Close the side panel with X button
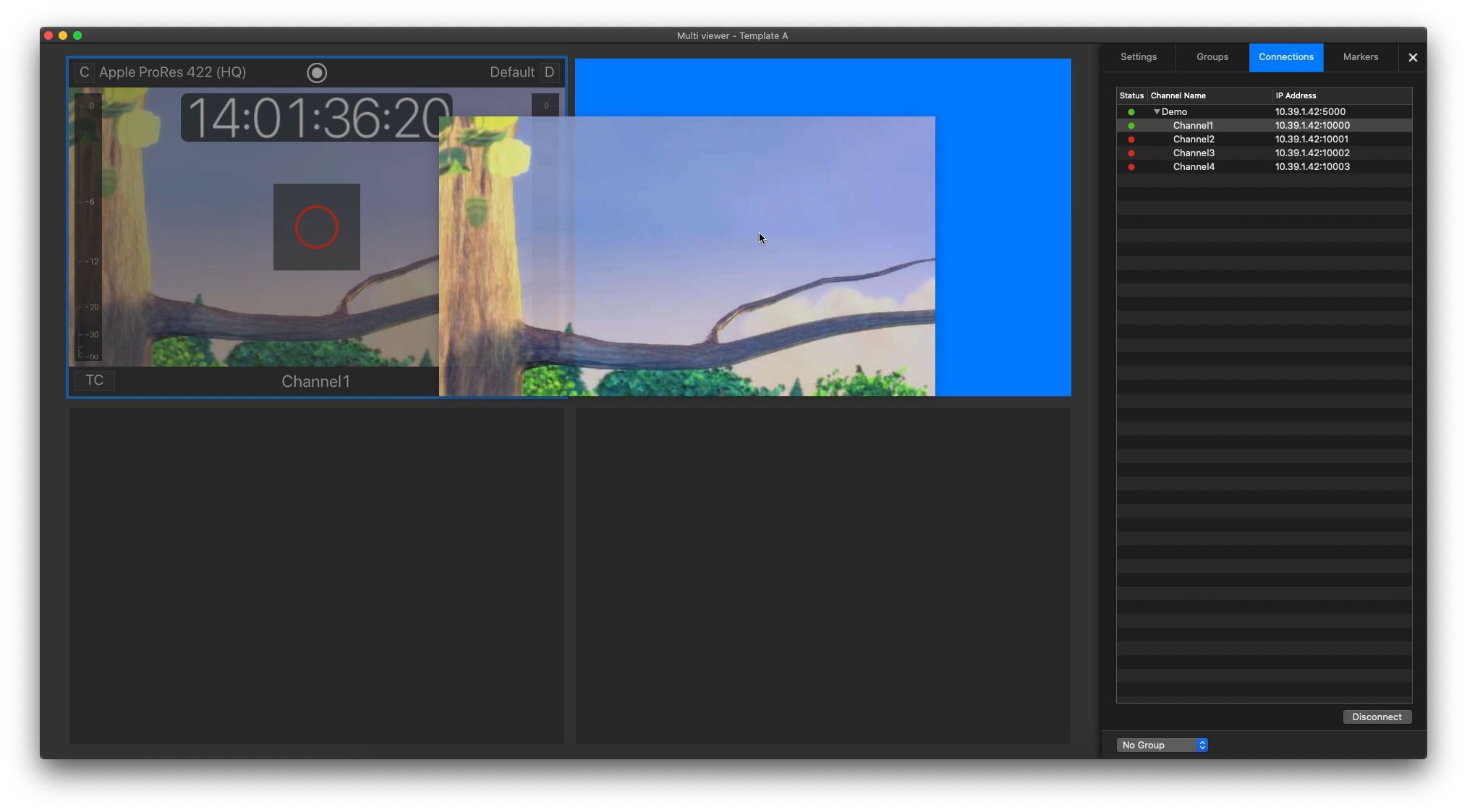 [x=1413, y=58]
